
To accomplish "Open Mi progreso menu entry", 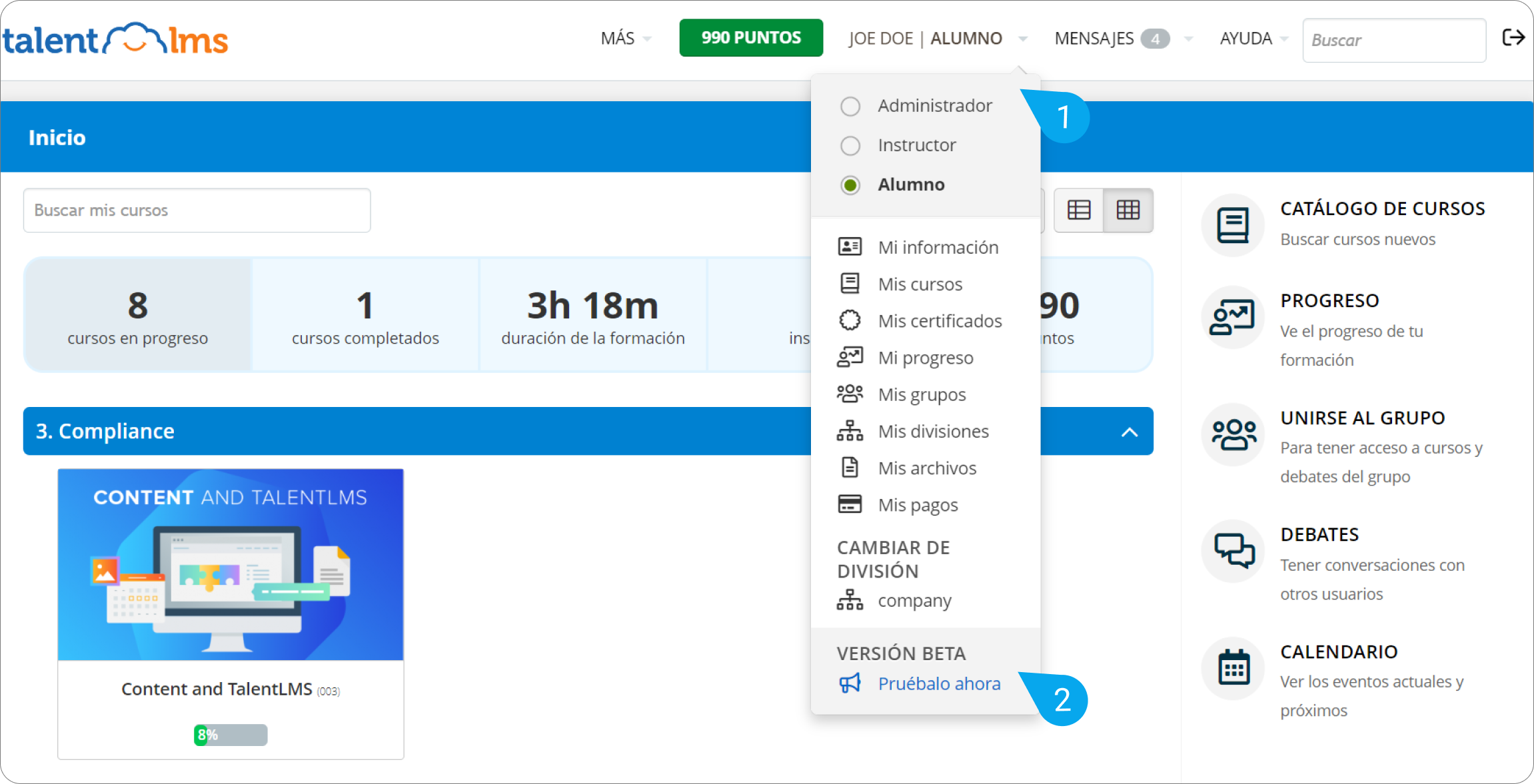I will pyautogui.click(x=925, y=358).
